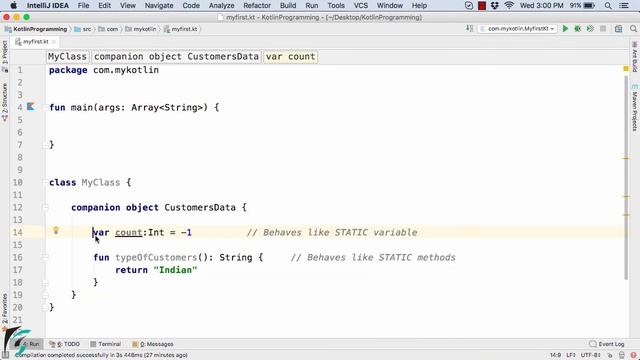Click Spotlight search in macOS menu bar
640x360 pixels.
tap(608, 6)
